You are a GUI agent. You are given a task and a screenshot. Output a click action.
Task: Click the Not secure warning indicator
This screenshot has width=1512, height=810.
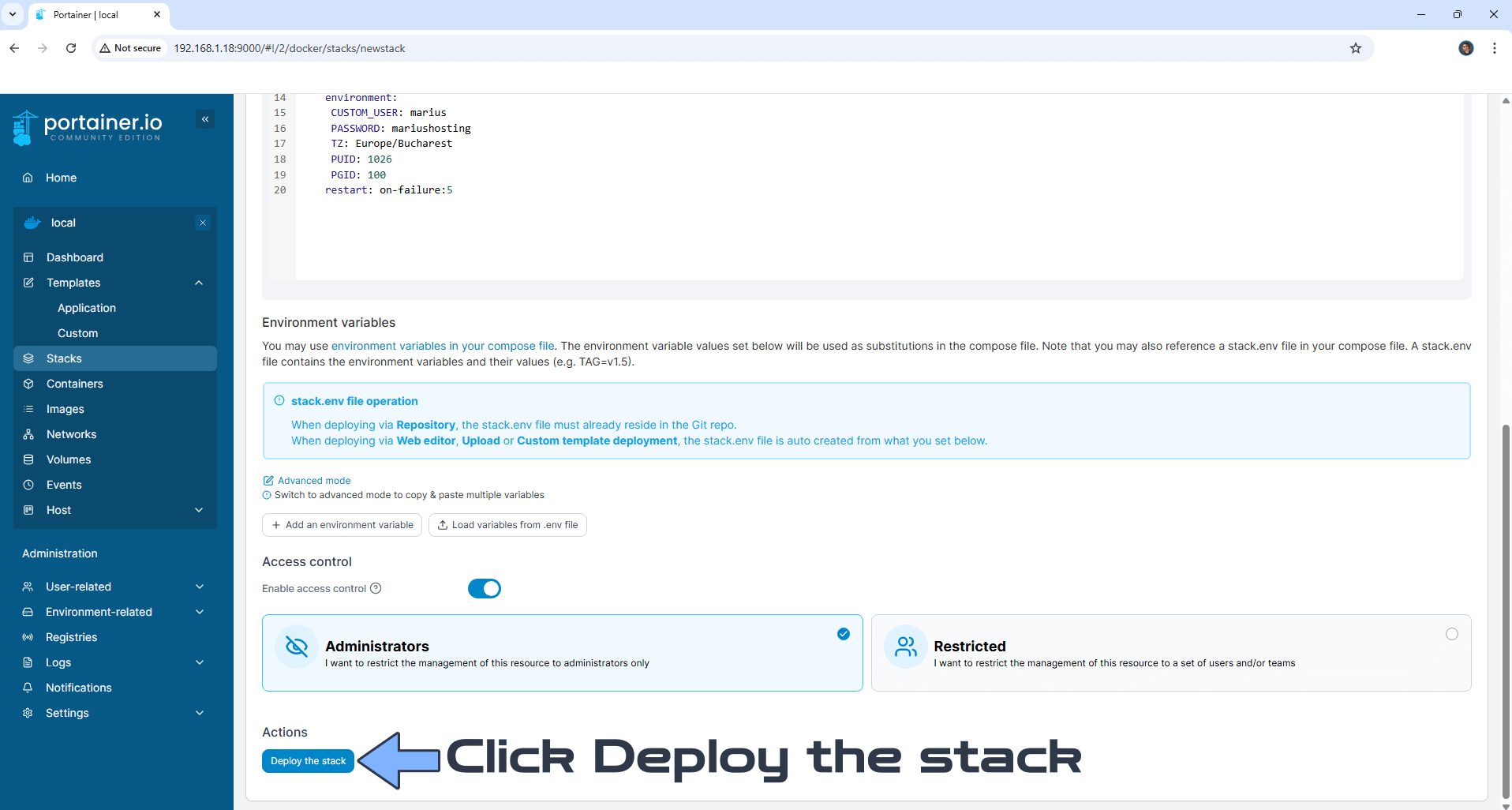click(130, 48)
